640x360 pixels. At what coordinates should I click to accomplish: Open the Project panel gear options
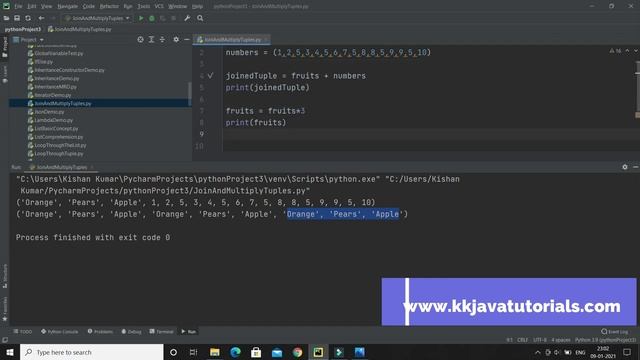(176, 40)
